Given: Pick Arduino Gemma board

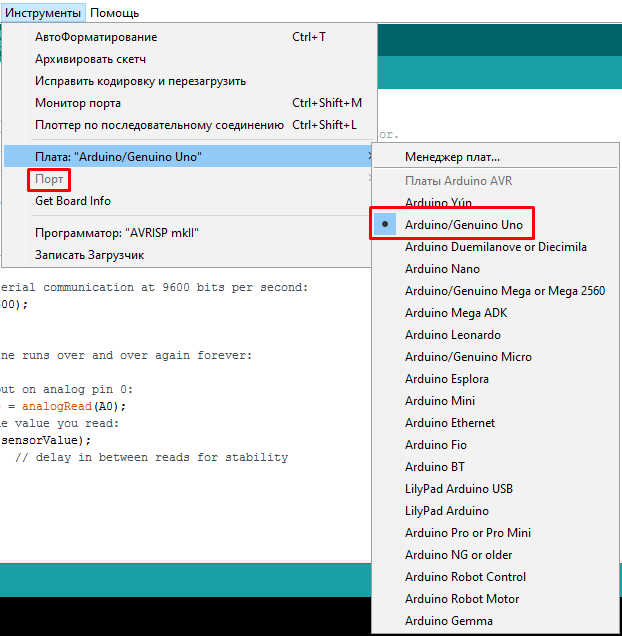Looking at the screenshot, I should click(496, 621).
